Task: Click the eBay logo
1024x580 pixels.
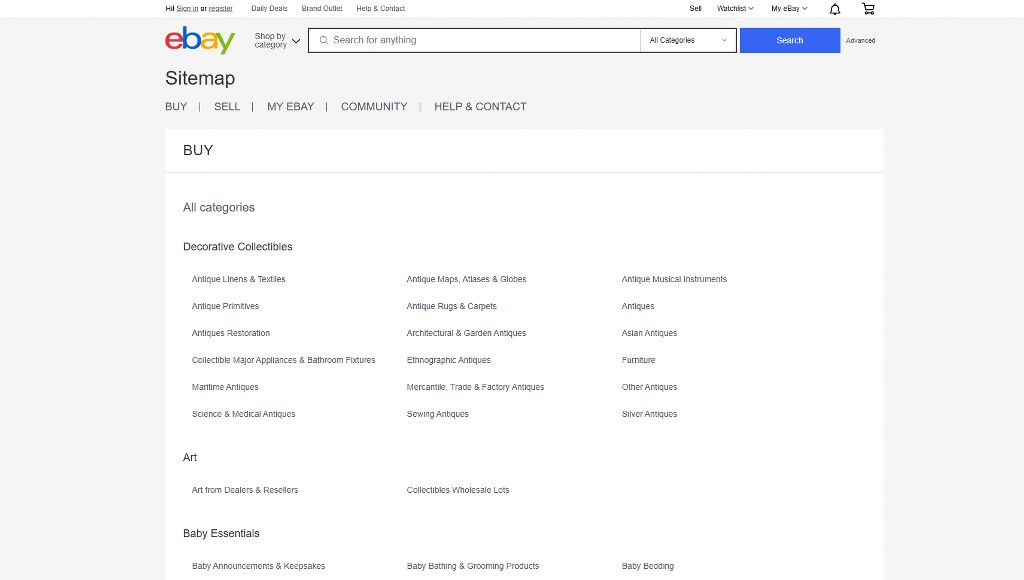Action: pyautogui.click(x=200, y=40)
